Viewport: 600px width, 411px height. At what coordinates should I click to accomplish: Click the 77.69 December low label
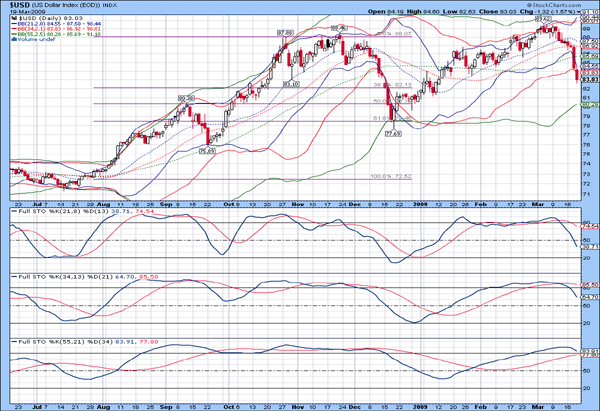pyautogui.click(x=392, y=132)
